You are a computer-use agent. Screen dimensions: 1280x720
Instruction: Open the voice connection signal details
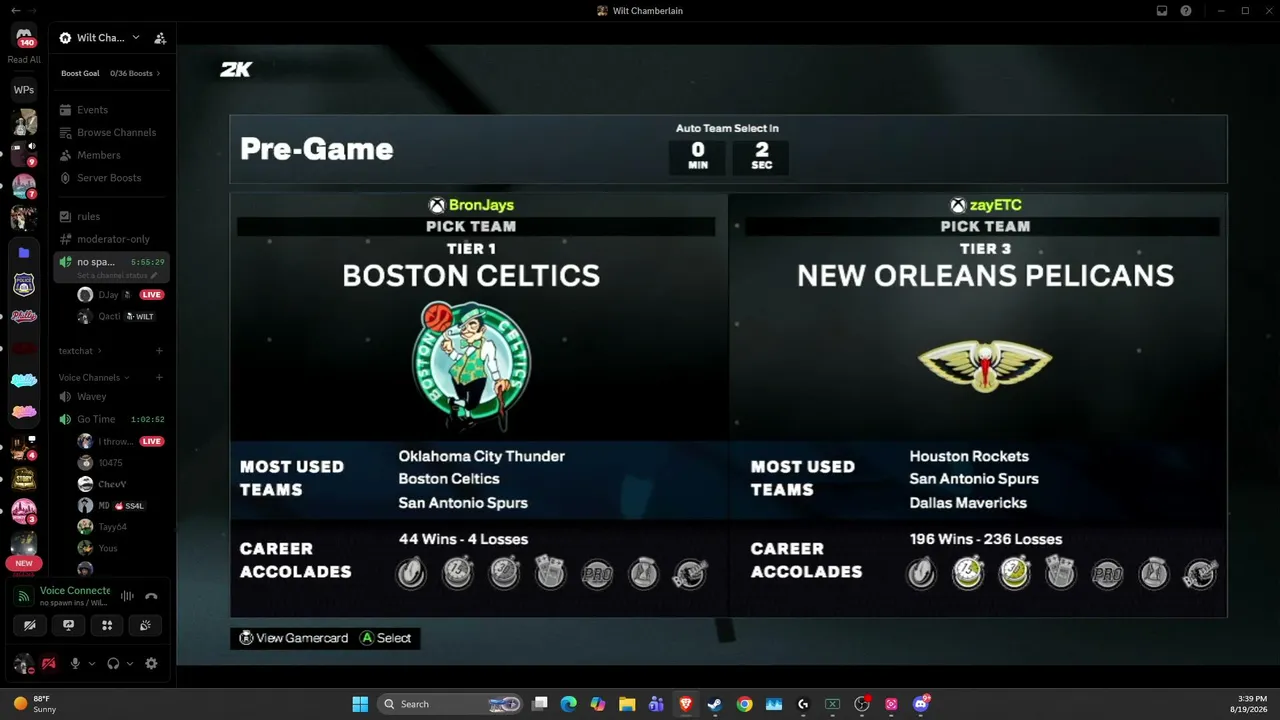(24, 597)
